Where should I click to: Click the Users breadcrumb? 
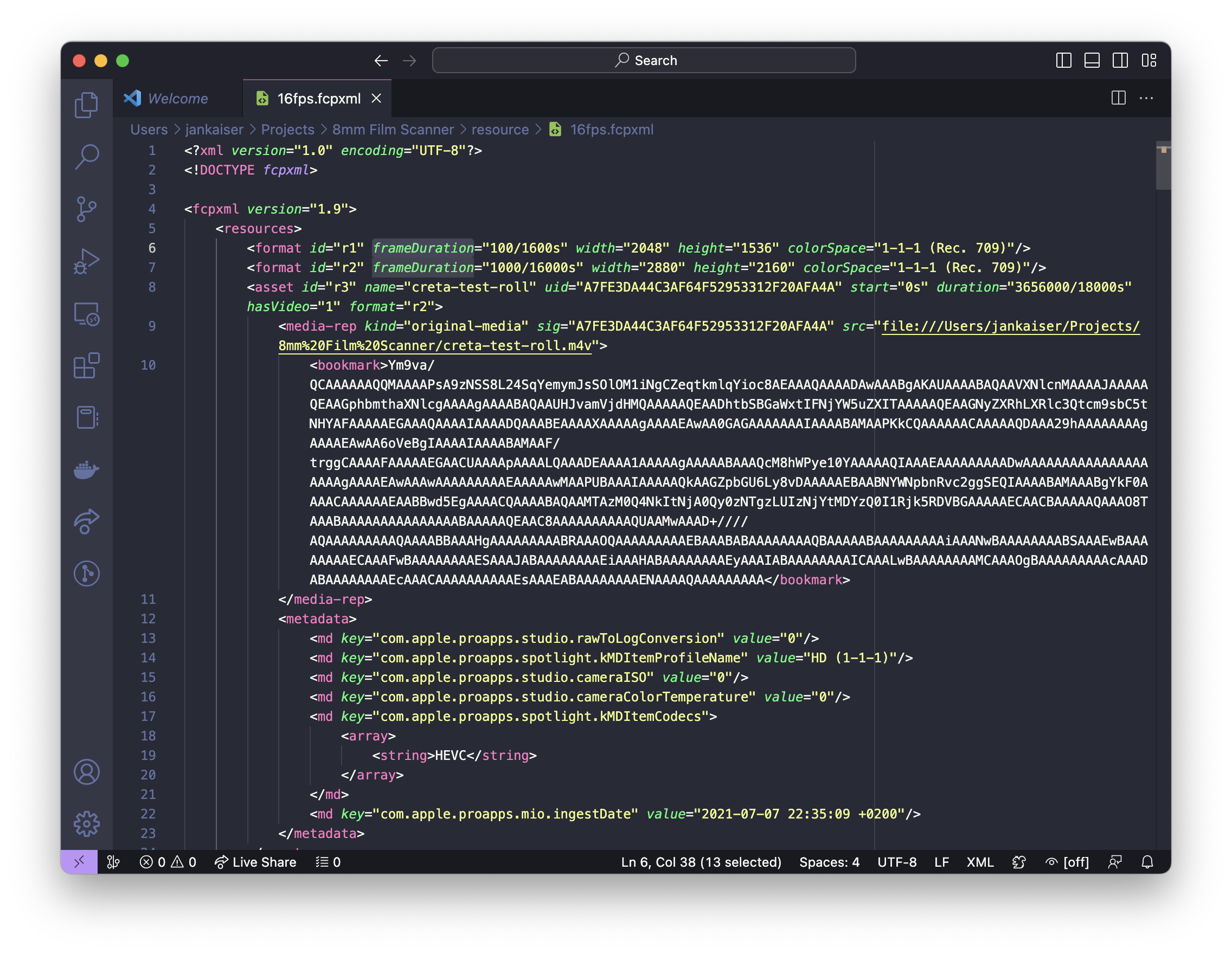pyautogui.click(x=149, y=130)
